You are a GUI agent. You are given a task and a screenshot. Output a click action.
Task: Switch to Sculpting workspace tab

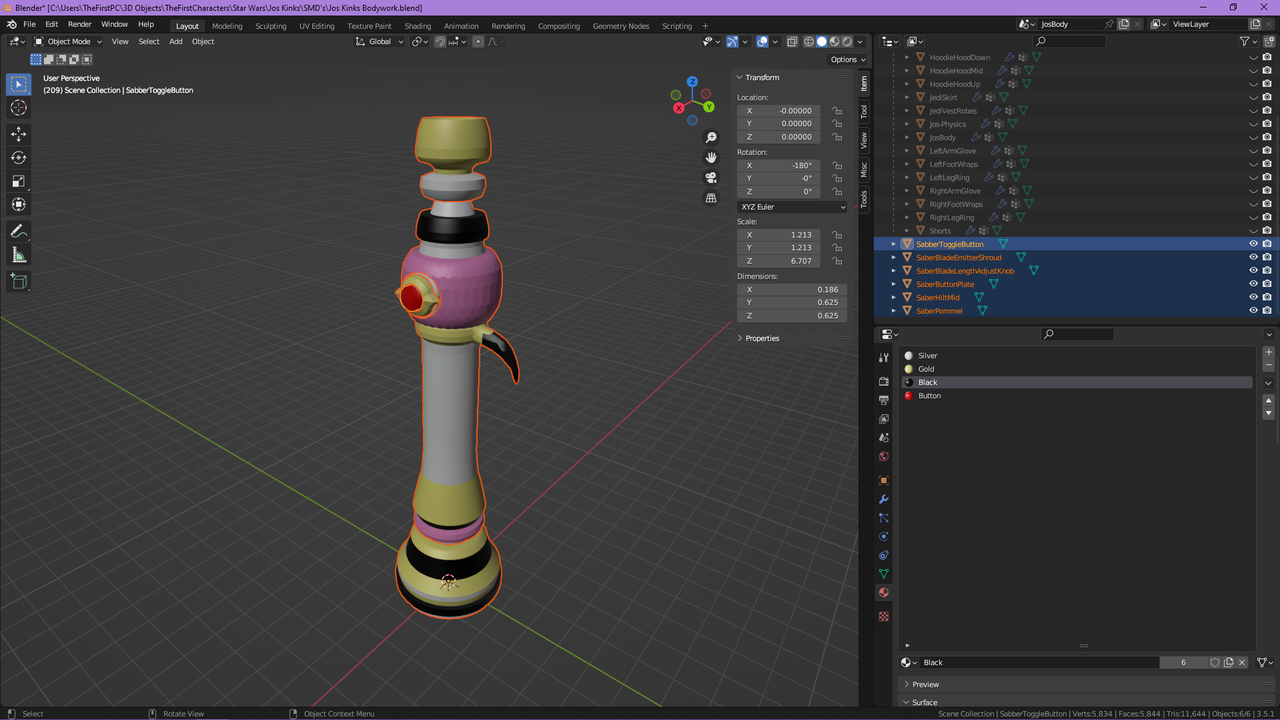coord(270,26)
